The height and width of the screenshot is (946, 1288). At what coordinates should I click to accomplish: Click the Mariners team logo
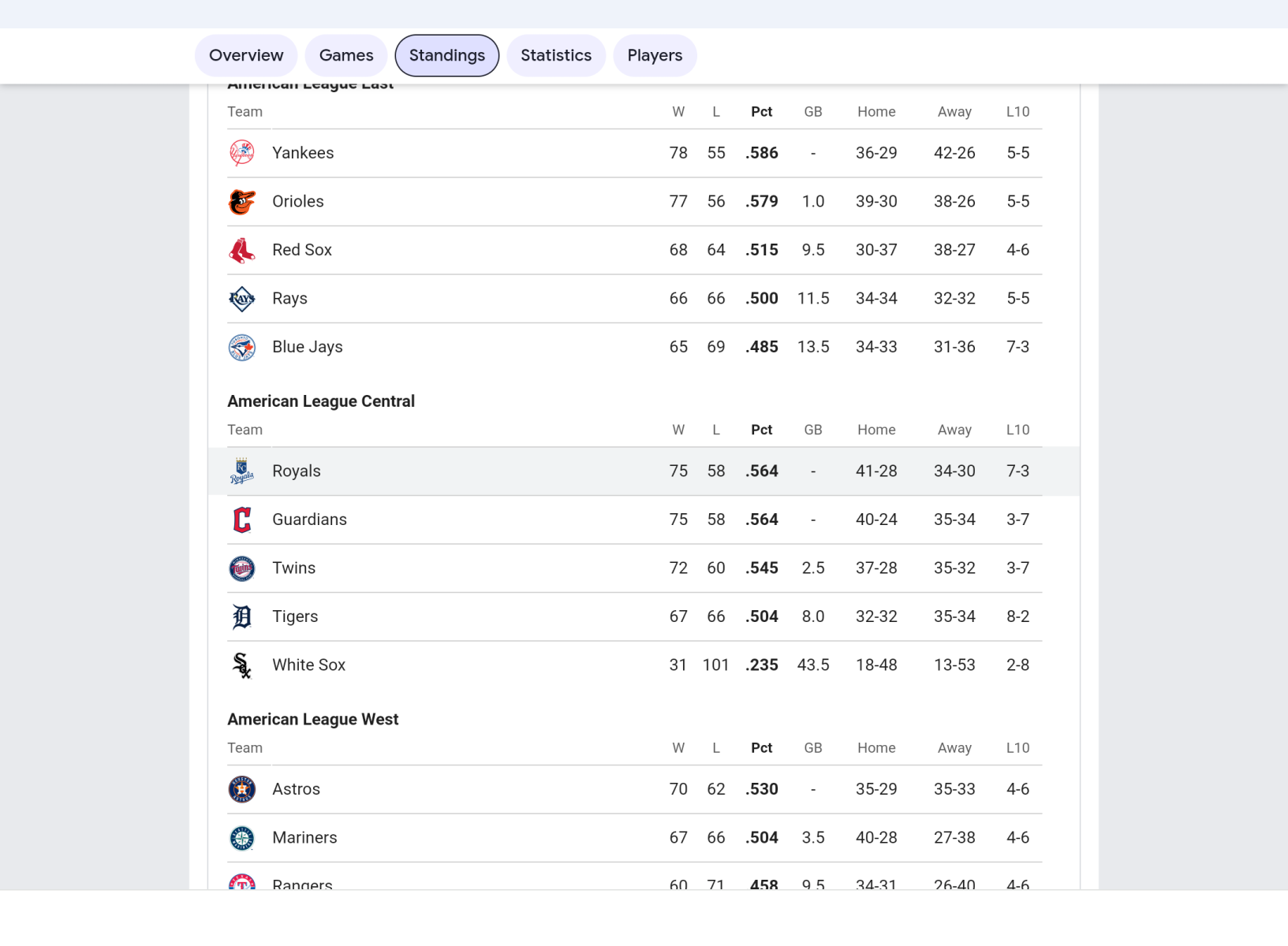pyautogui.click(x=242, y=838)
